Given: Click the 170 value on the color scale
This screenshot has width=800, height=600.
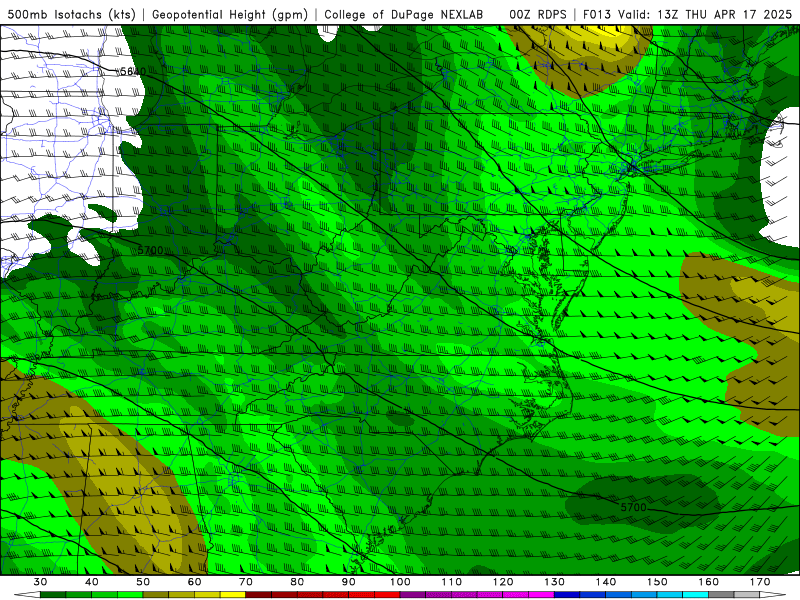Looking at the screenshot, I should 760,582.
